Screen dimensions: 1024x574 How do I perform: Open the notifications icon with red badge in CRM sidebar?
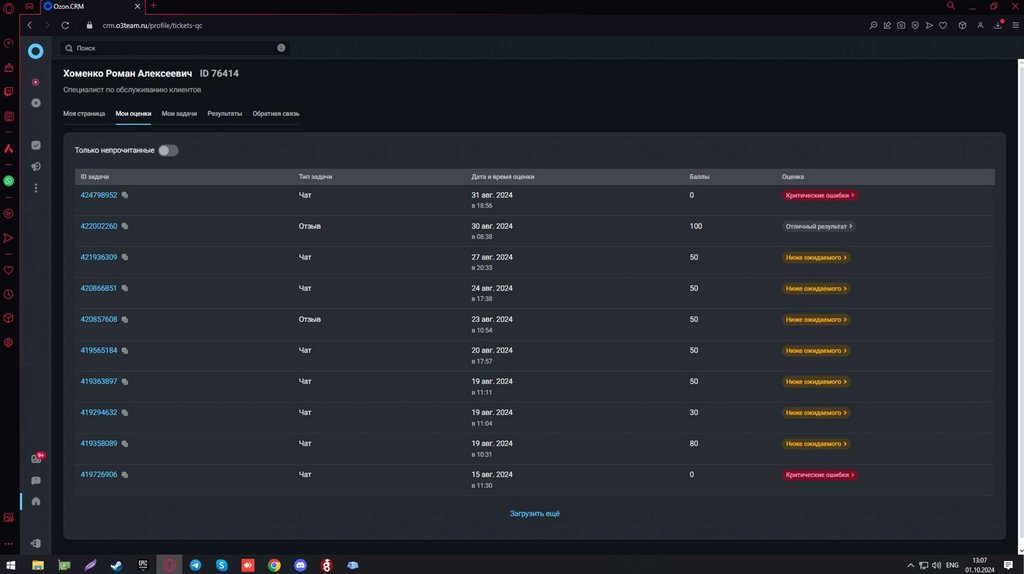click(x=37, y=458)
